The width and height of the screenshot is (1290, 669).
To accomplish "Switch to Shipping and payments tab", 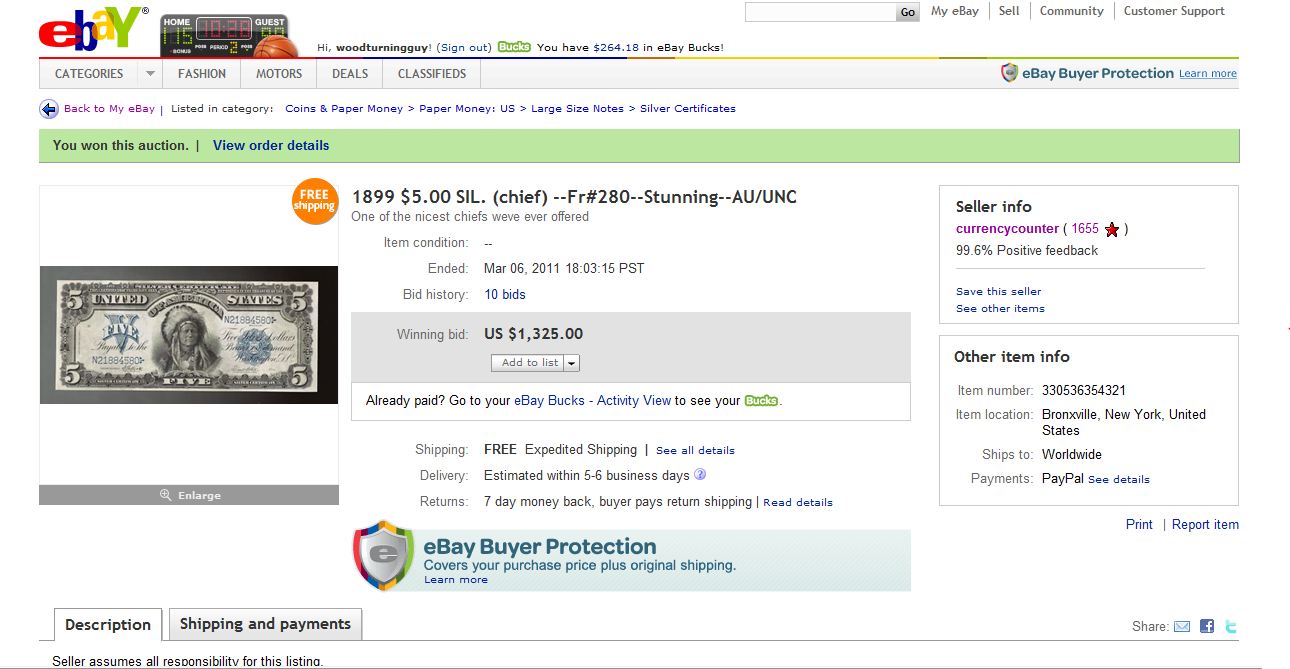I will [265, 624].
